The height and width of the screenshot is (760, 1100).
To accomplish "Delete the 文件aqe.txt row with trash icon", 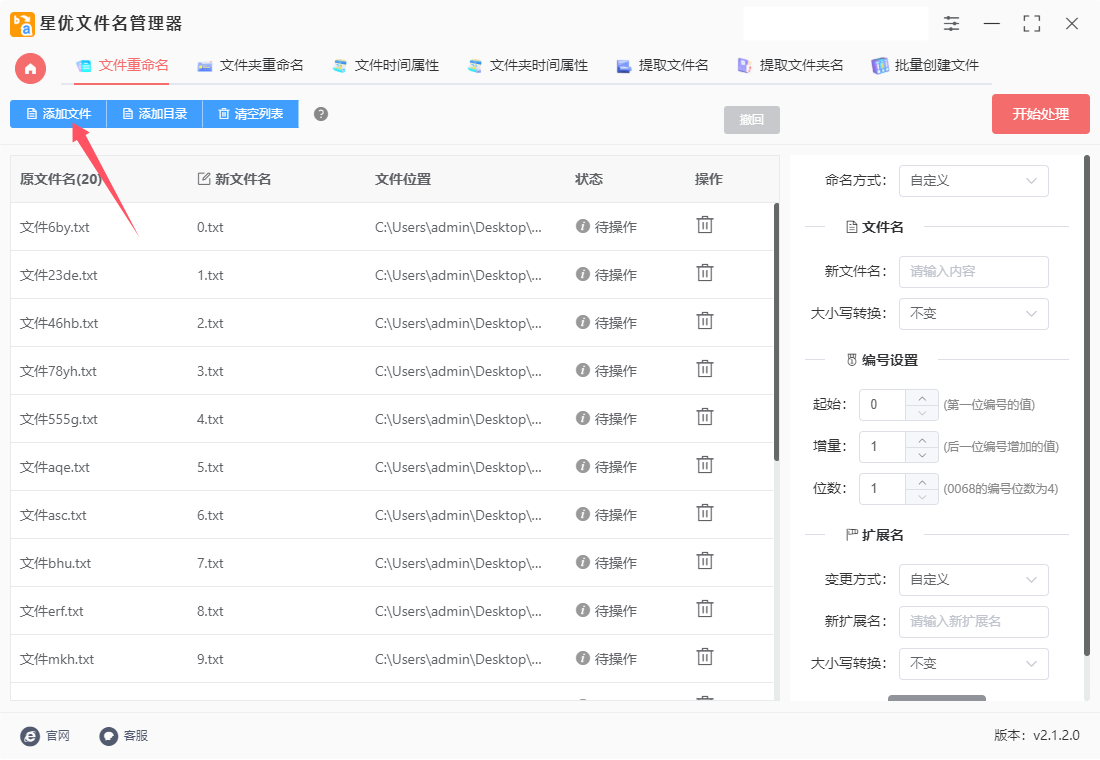I will pos(704,465).
